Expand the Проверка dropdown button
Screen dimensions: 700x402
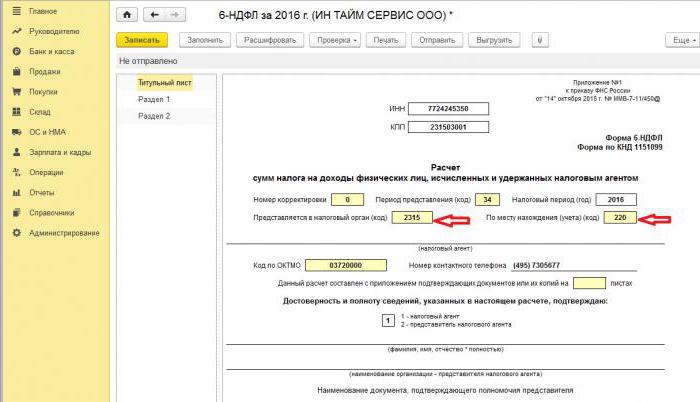(x=335, y=40)
